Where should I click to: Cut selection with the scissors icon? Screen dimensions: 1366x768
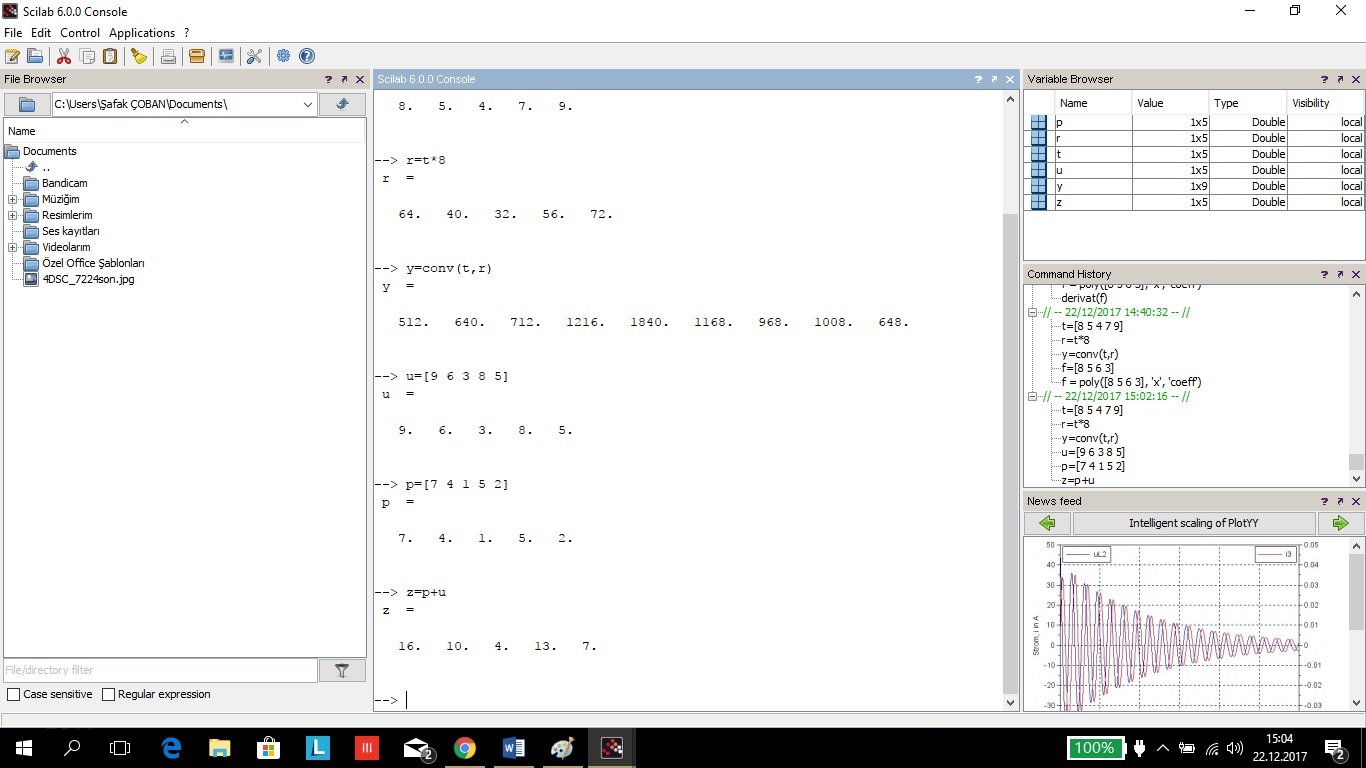click(64, 56)
